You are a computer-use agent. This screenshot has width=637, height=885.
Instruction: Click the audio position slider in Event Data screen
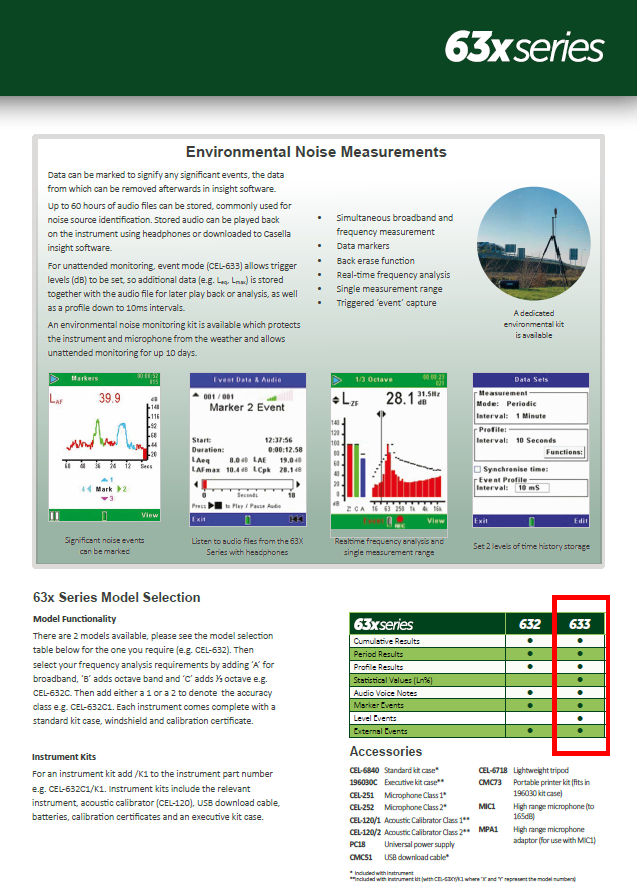(x=247, y=484)
